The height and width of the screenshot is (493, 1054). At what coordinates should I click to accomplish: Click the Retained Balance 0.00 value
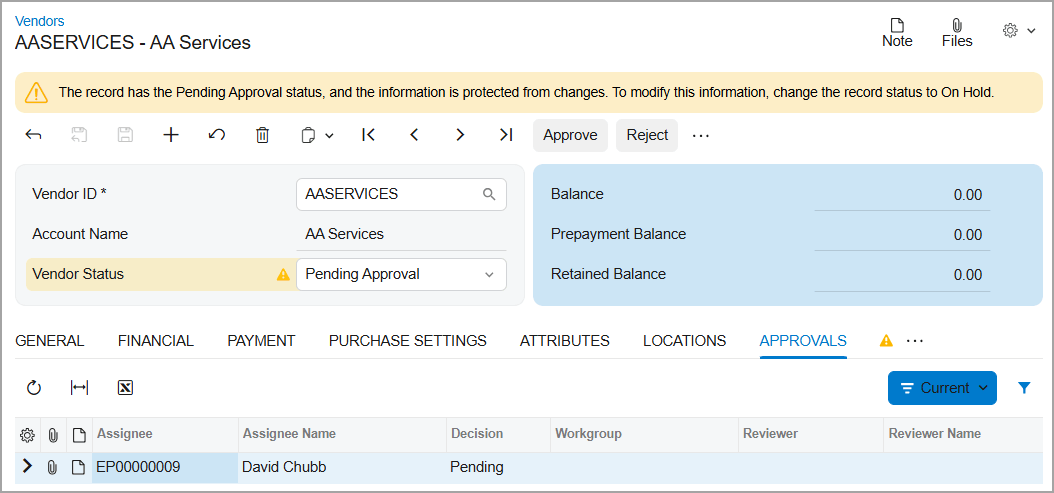click(x=967, y=275)
